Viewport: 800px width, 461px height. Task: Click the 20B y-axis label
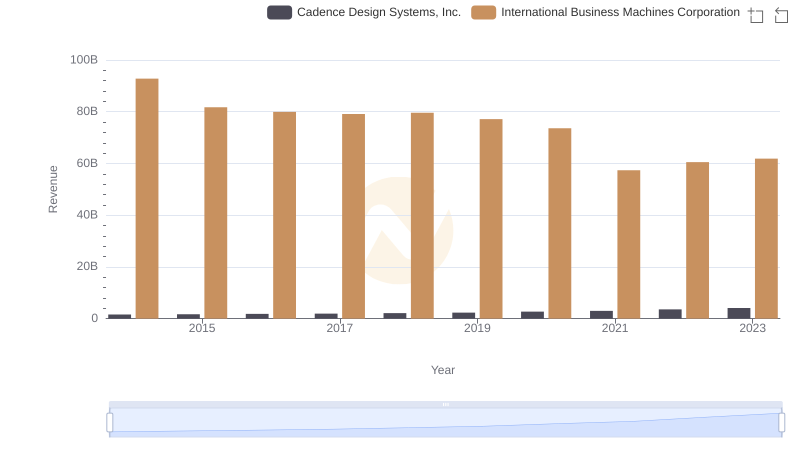point(87,266)
